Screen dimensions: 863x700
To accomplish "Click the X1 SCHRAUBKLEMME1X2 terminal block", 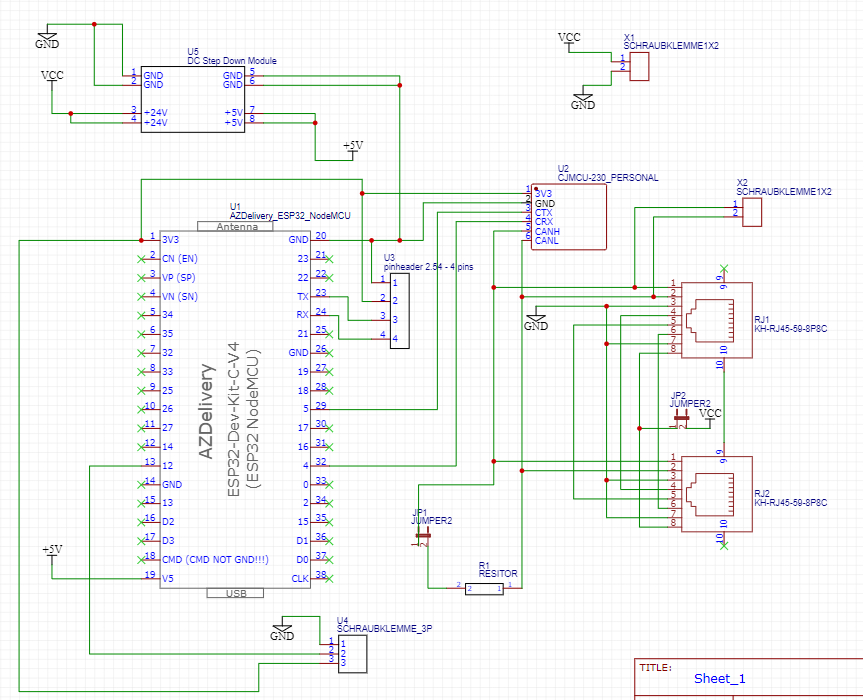I will pos(639,67).
